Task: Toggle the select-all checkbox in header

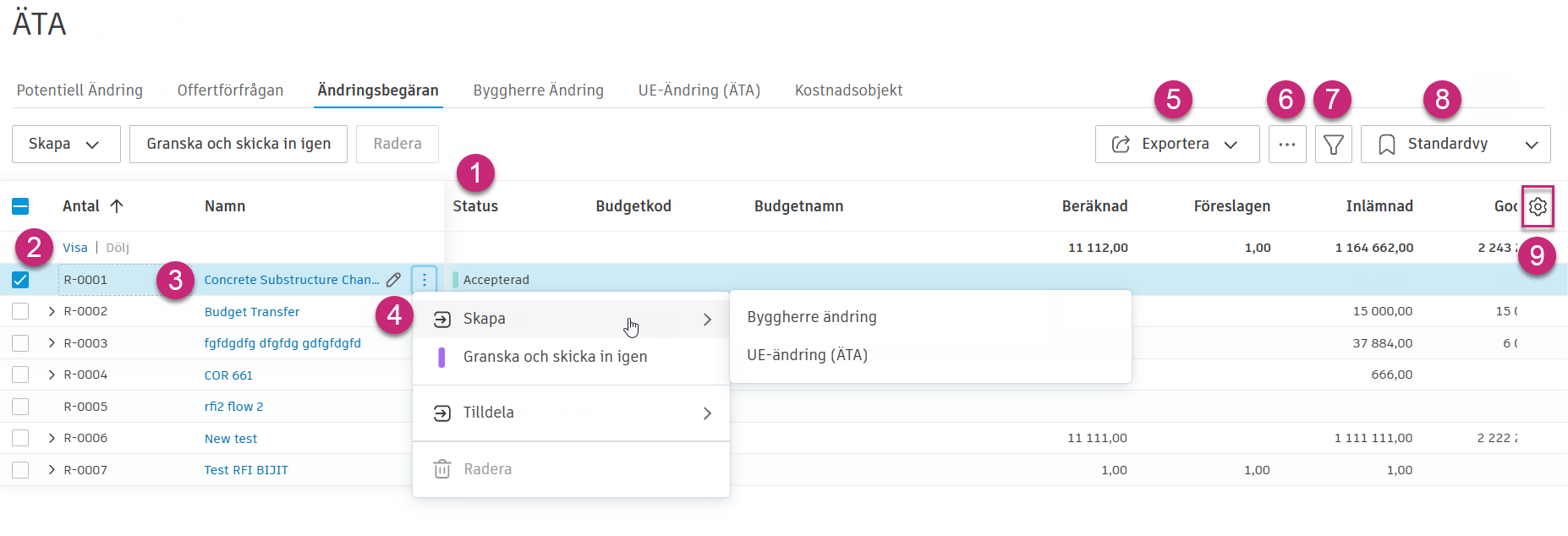Action: [20, 206]
